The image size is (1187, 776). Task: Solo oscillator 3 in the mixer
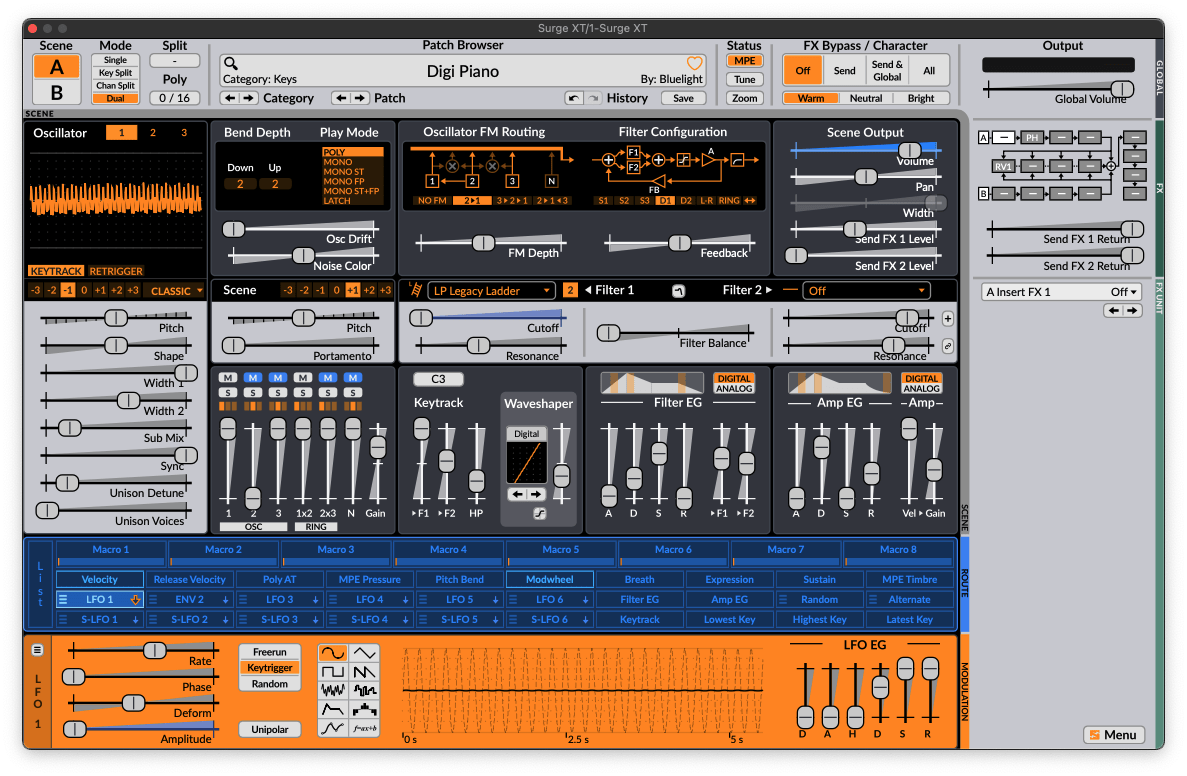point(278,393)
